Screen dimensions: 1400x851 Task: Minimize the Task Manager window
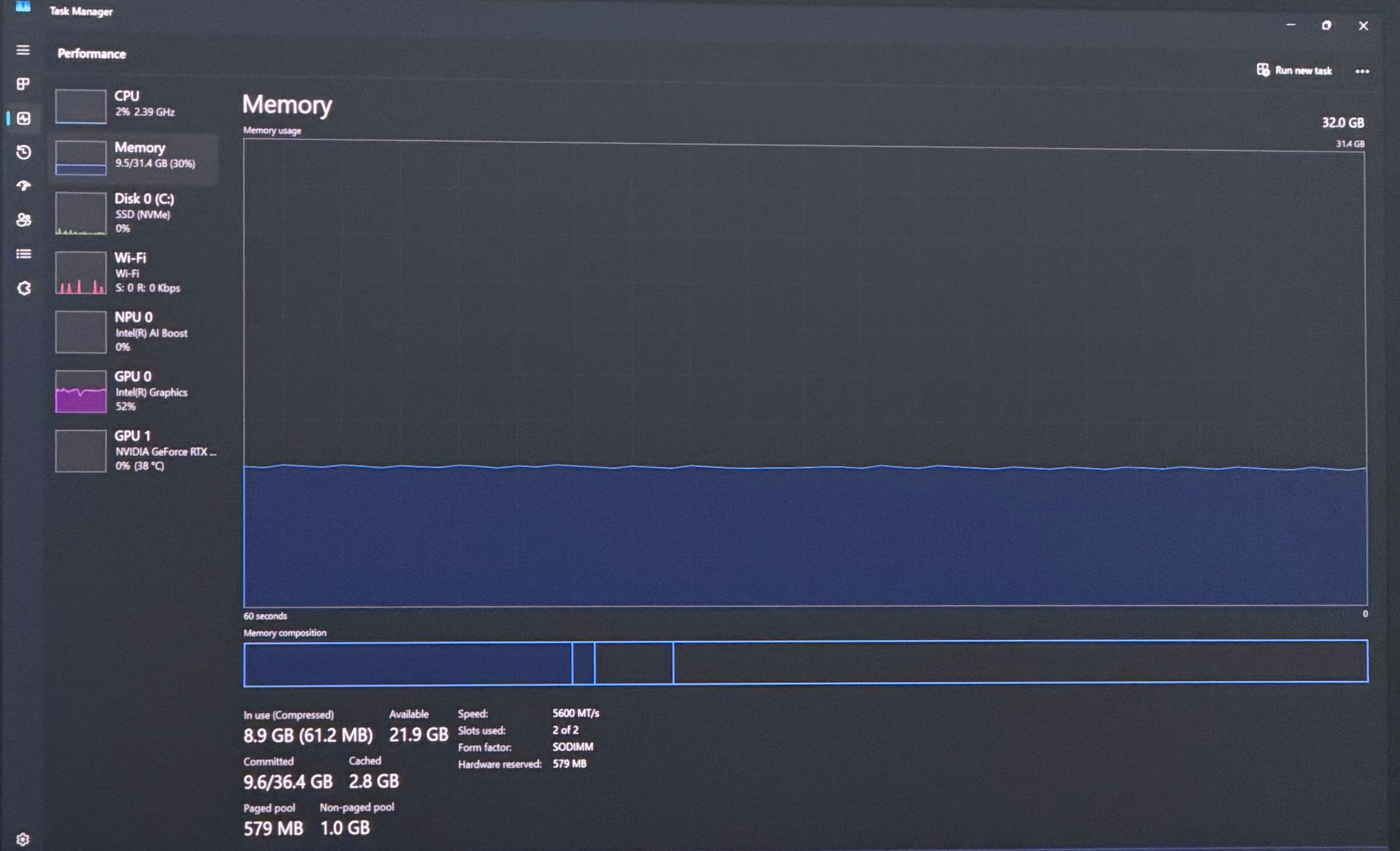click(x=1290, y=25)
